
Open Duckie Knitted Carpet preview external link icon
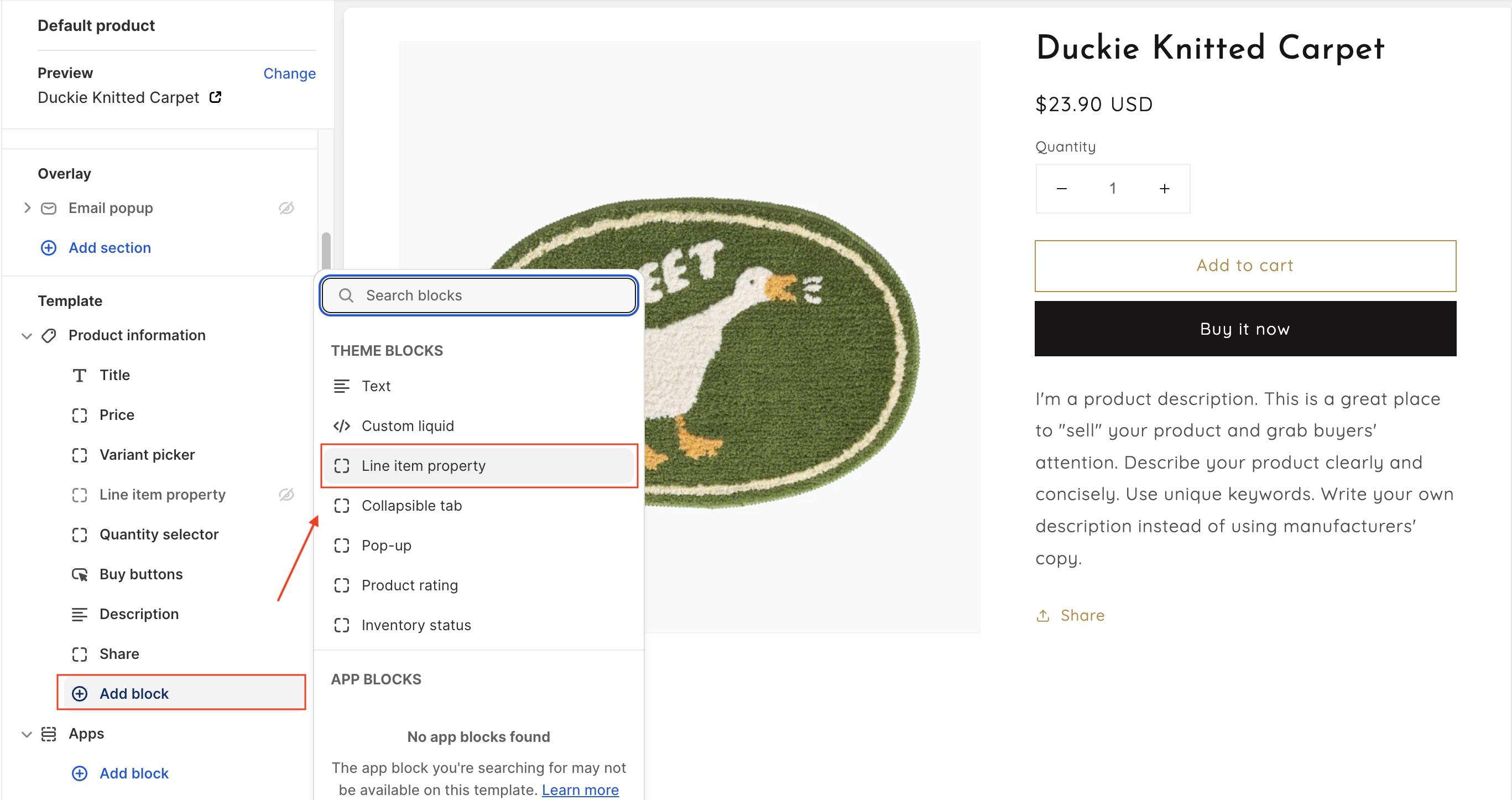coord(216,97)
